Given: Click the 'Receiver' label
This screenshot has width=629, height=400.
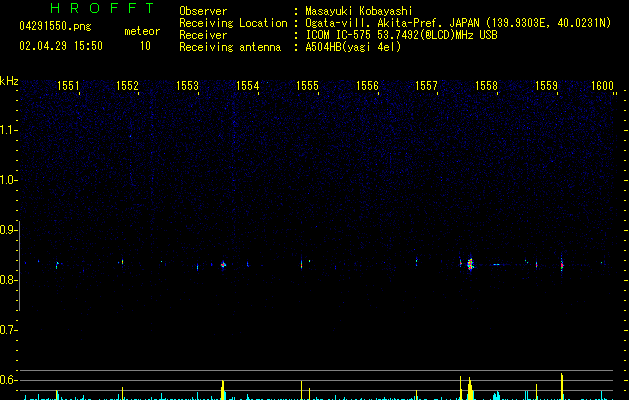Looking at the screenshot, I should pyautogui.click(x=203, y=35).
